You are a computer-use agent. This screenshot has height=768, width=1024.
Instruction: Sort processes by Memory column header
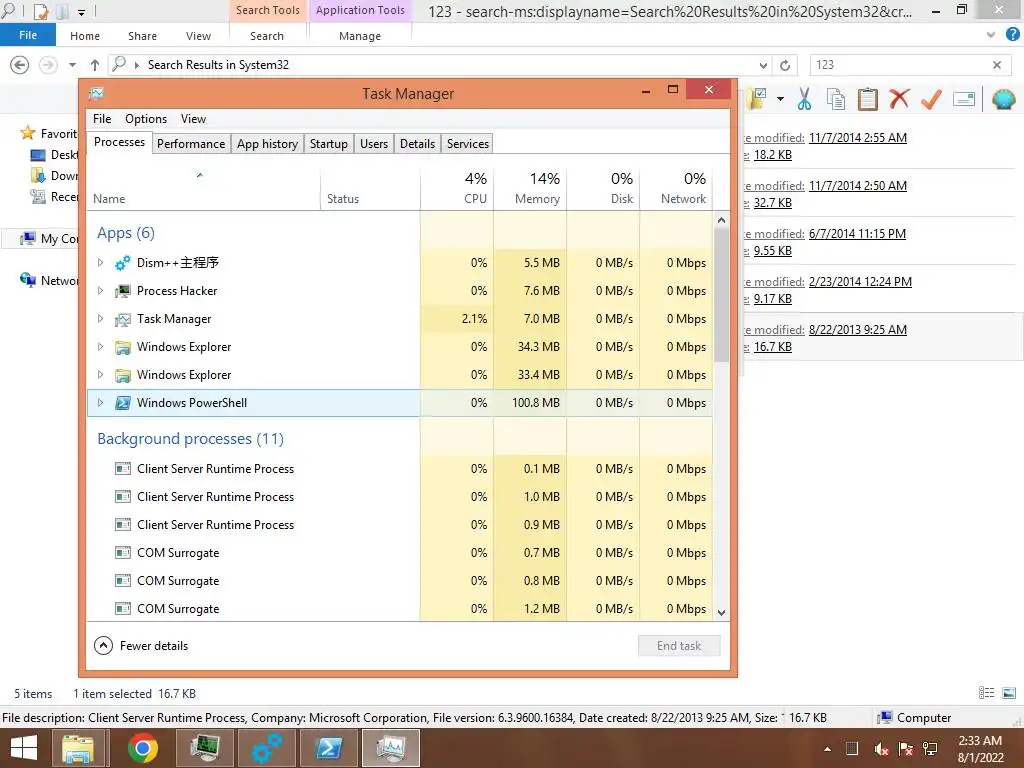(530, 188)
